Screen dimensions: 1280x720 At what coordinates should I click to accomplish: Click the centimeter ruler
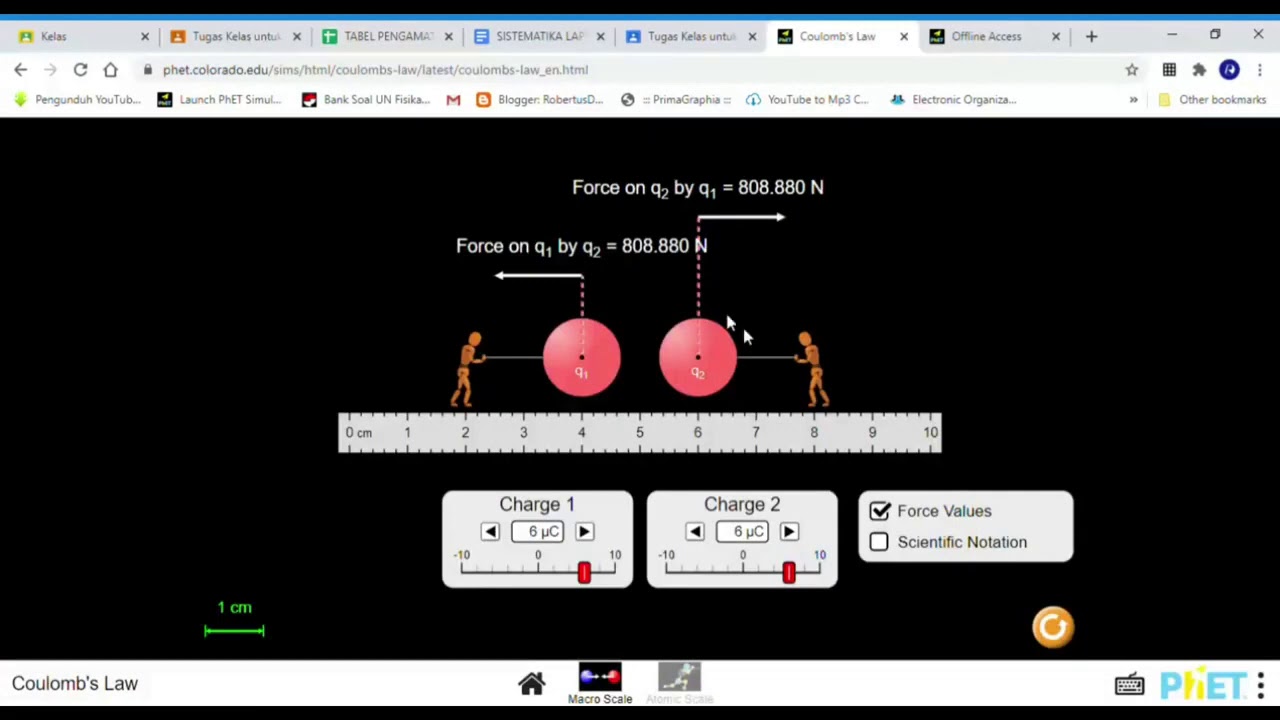640,433
